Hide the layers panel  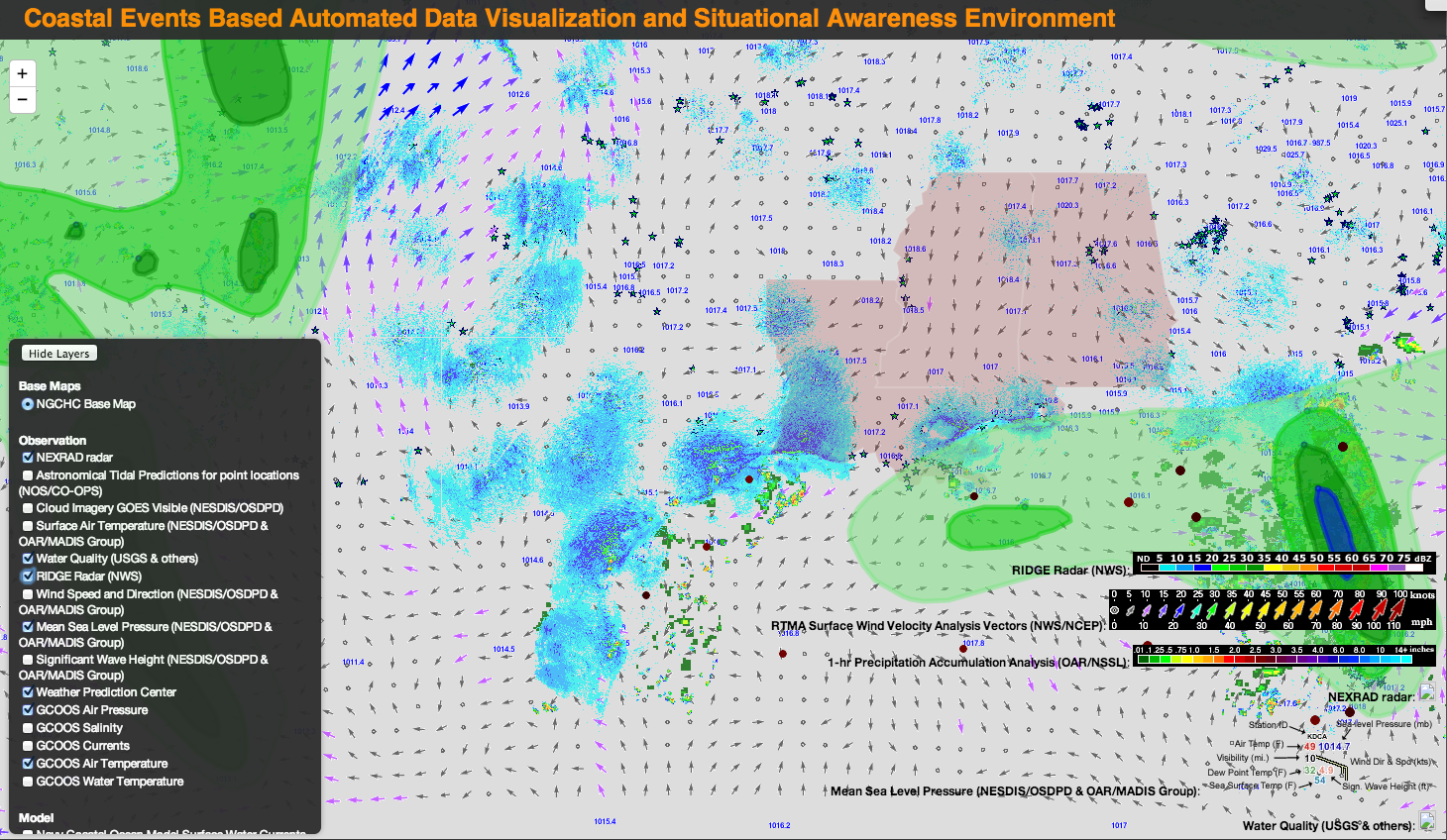(x=59, y=354)
